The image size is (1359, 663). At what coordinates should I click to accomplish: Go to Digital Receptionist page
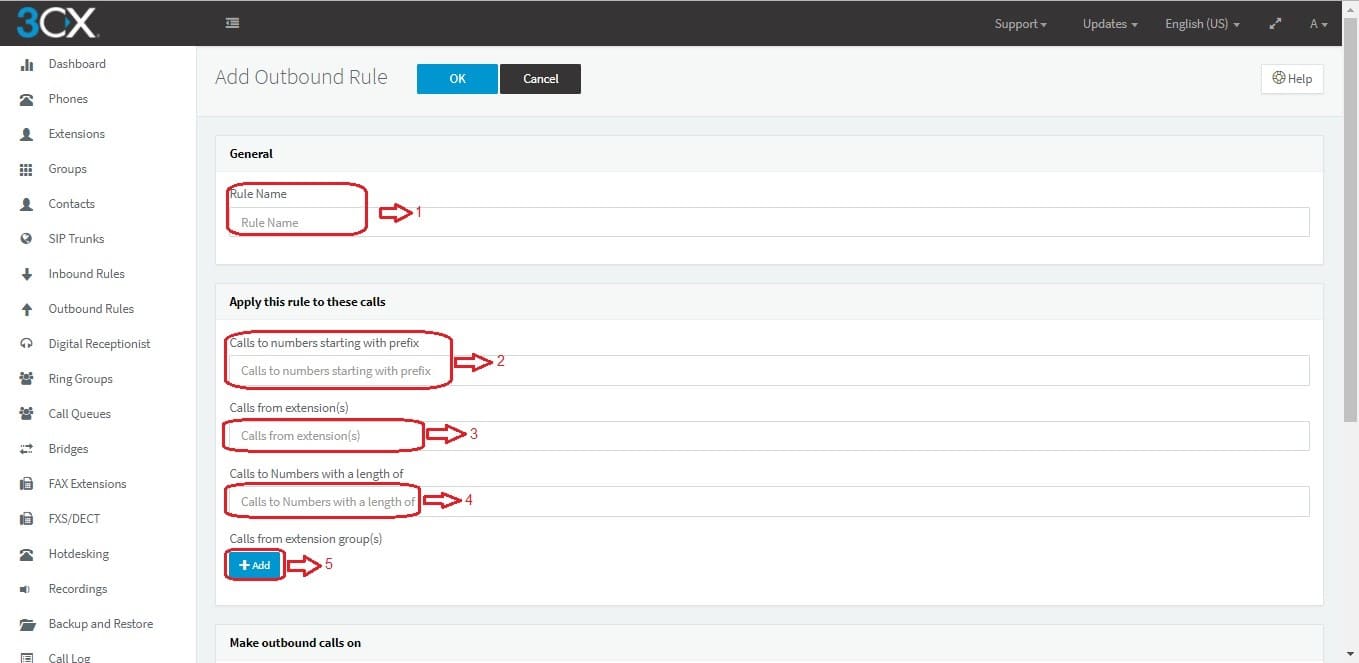(x=100, y=344)
